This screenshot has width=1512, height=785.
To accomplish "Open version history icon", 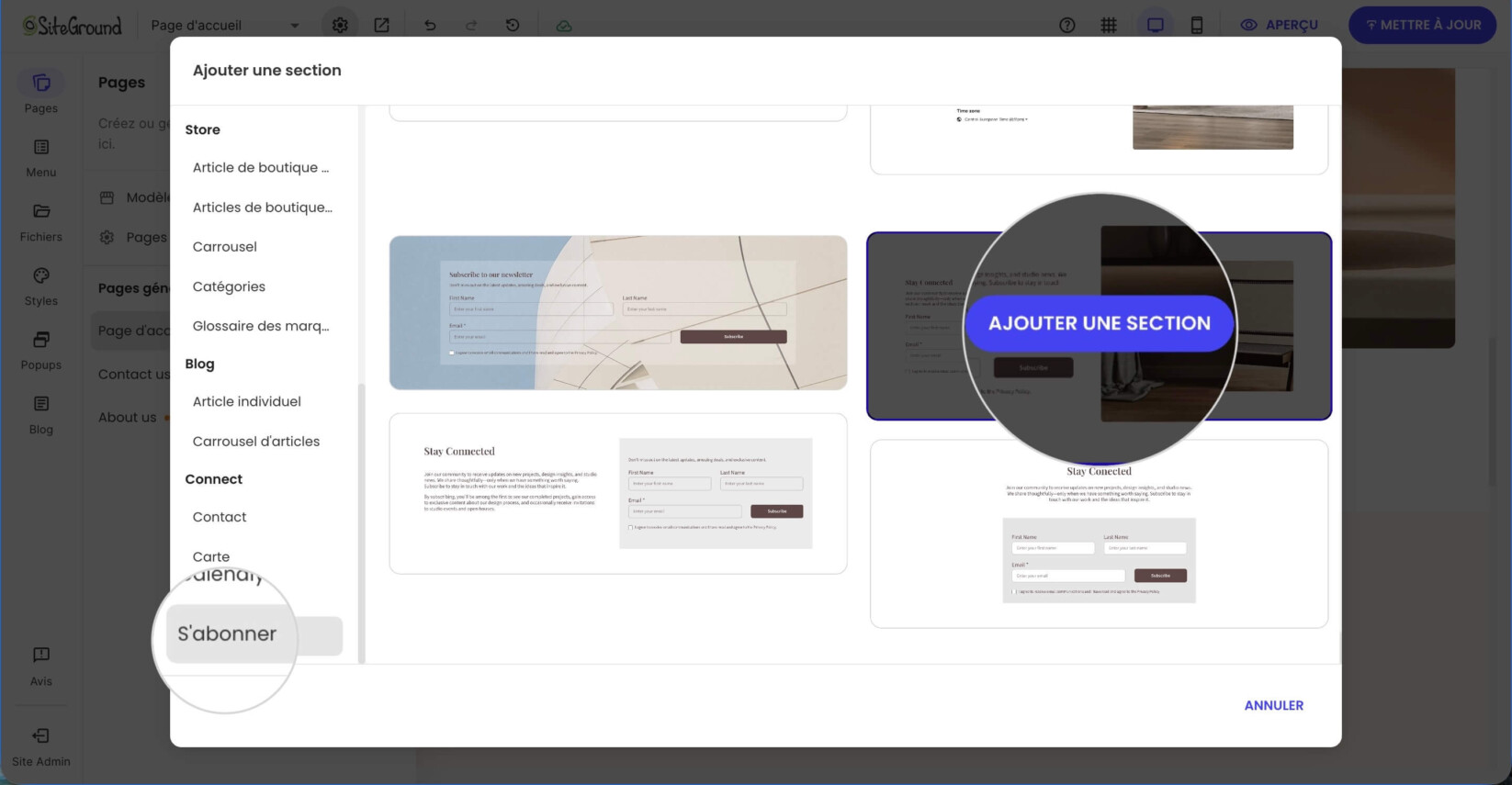I will coord(513,25).
